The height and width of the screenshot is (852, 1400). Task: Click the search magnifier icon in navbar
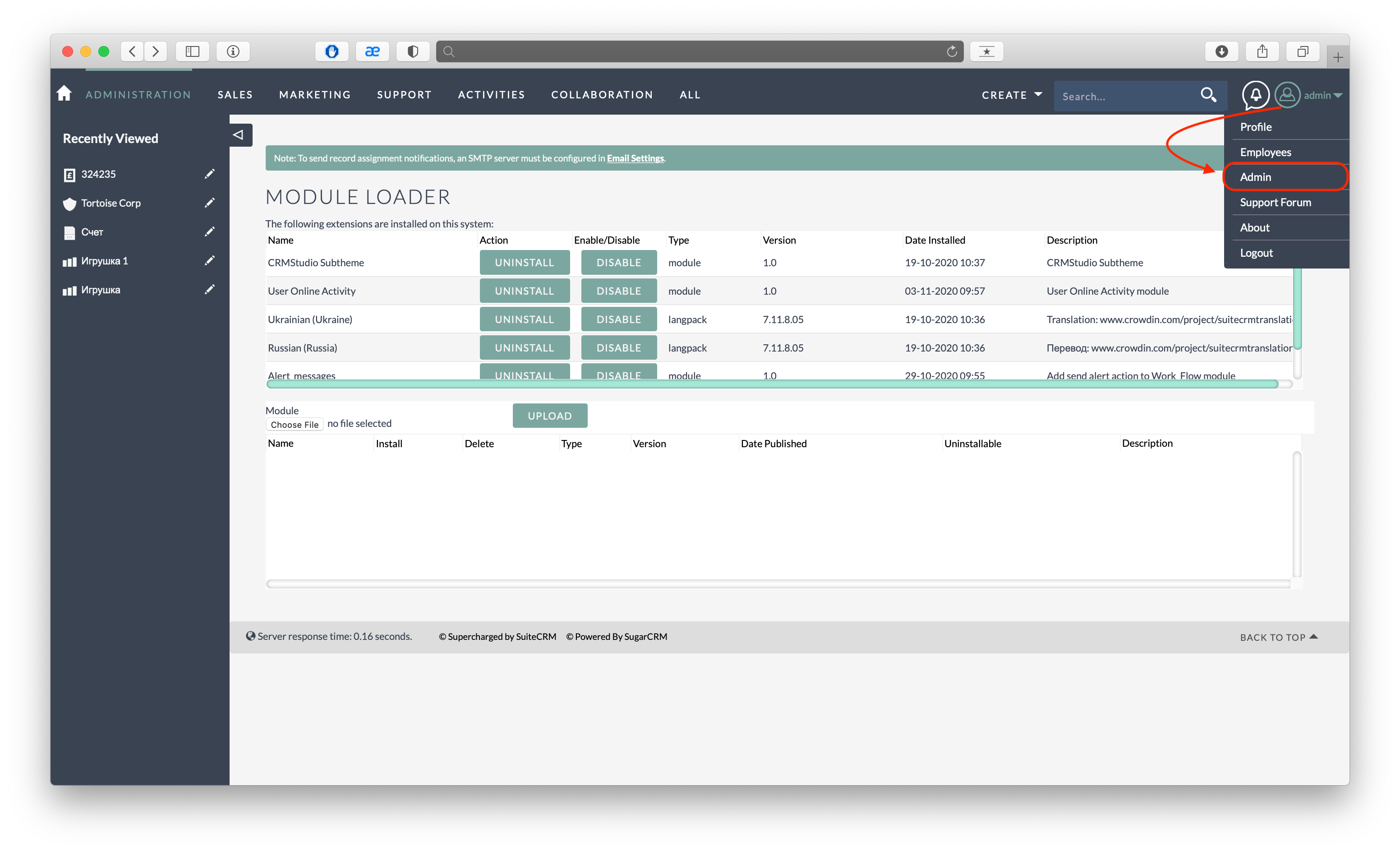pos(1208,95)
